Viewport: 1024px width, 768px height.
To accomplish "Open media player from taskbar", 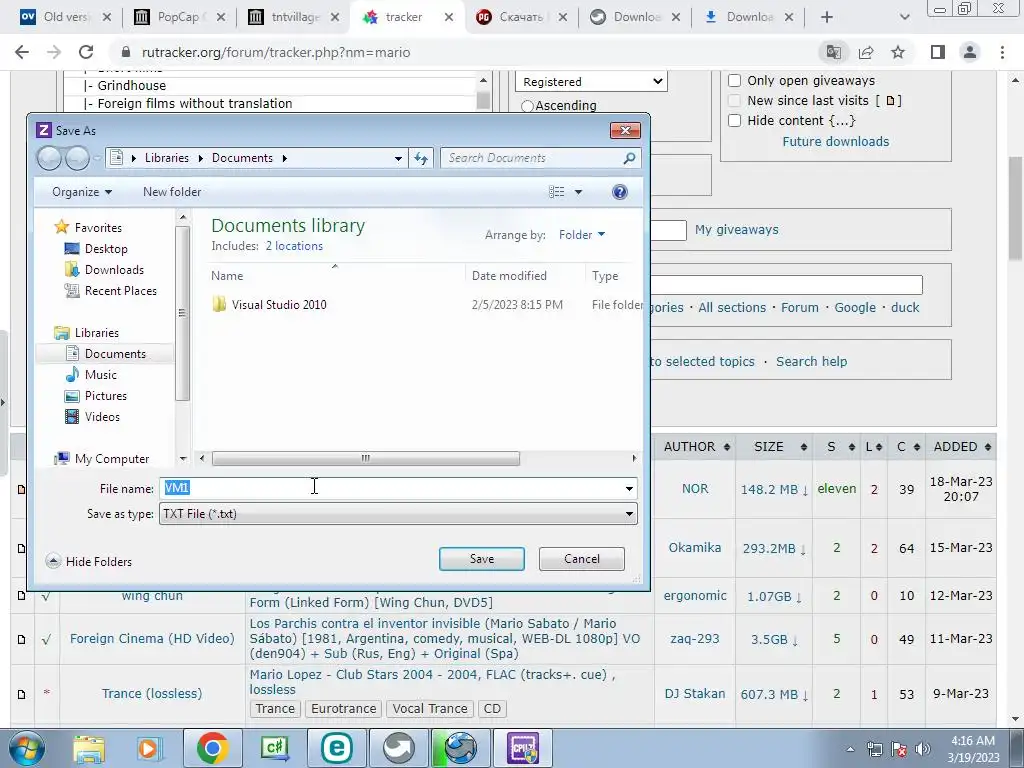I will pos(149,748).
